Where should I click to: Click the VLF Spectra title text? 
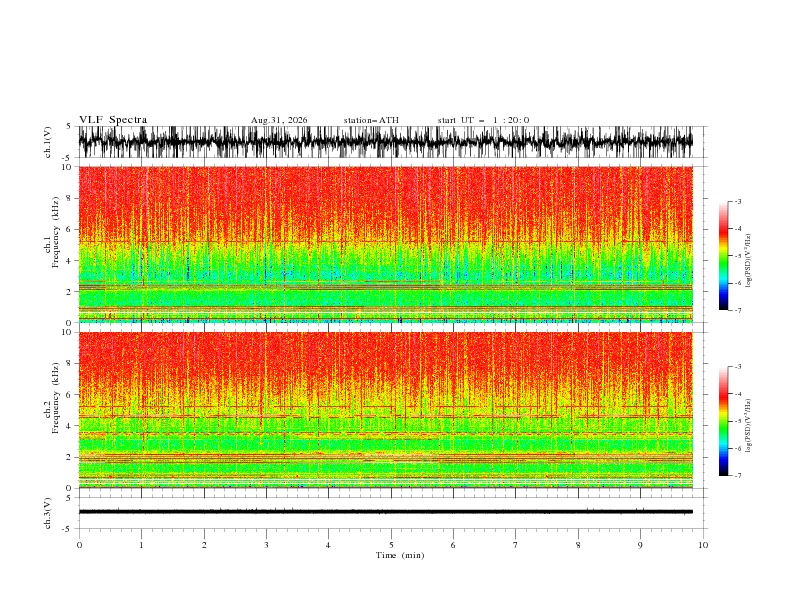tap(113, 120)
